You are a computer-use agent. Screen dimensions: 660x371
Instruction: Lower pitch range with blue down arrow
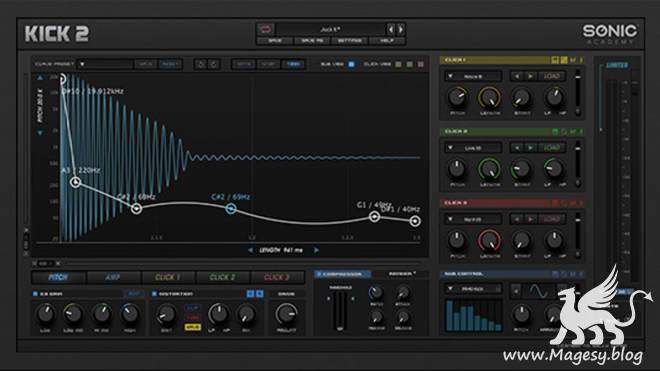pos(40,133)
